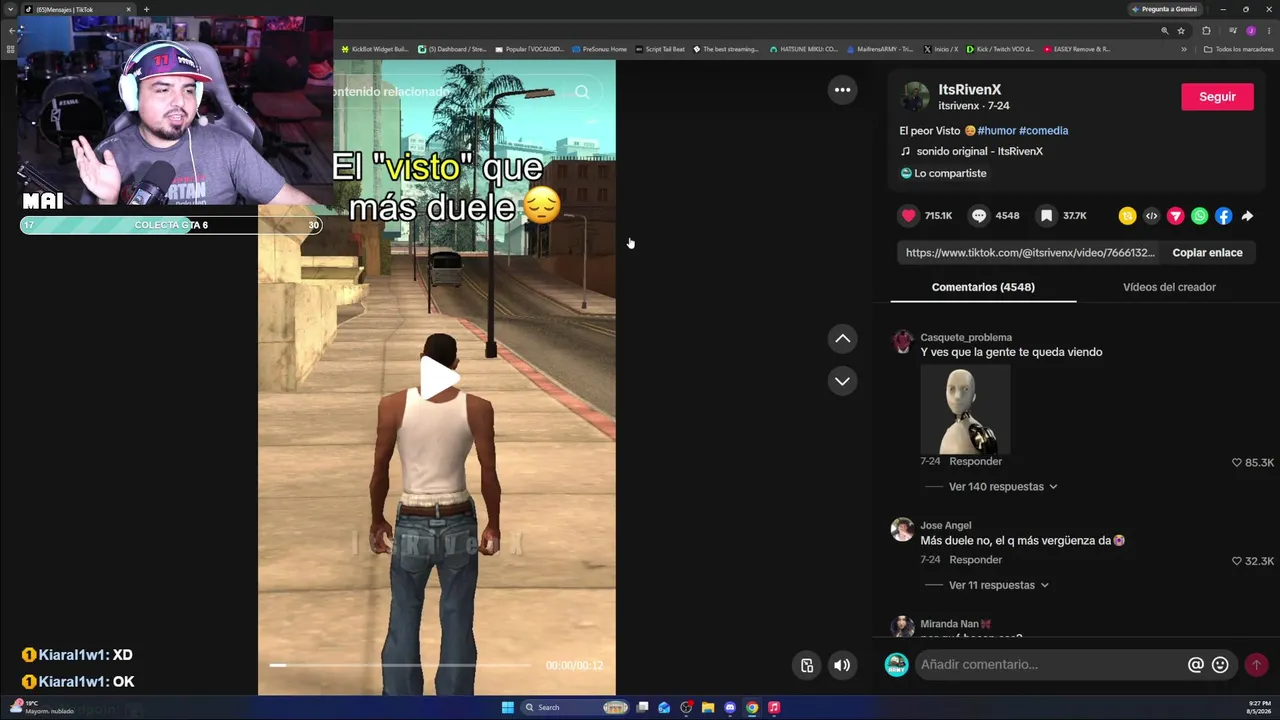Viewport: 1280px width, 720px height.
Task: Expand Ver 11 respuestas replies
Action: (x=999, y=585)
